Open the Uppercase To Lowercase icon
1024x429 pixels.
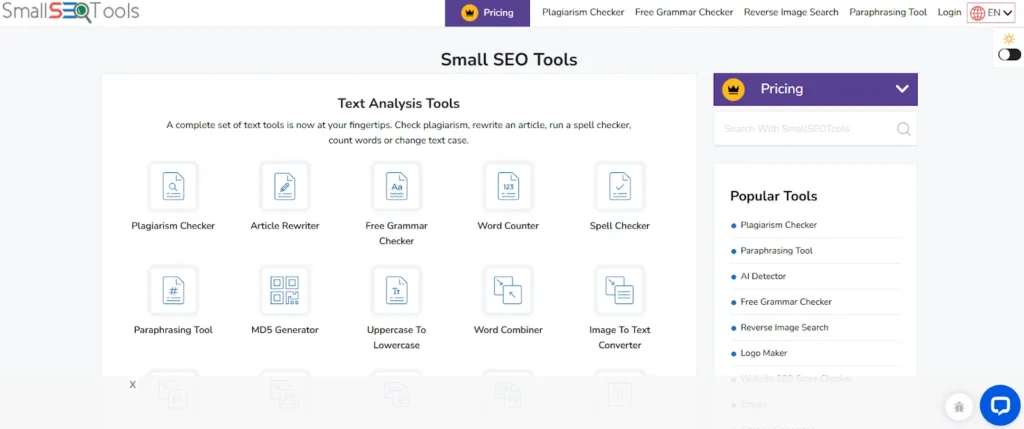tap(396, 291)
